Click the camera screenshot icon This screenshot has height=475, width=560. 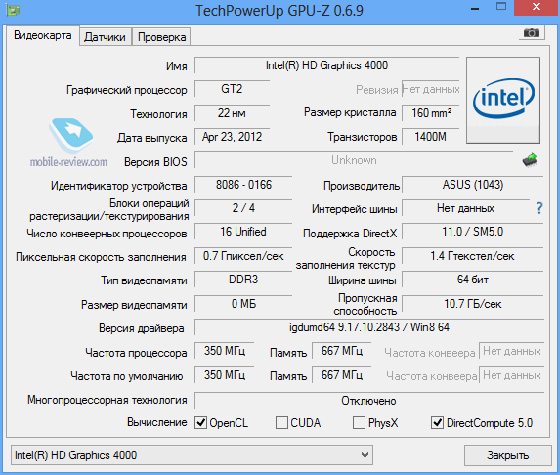531,33
